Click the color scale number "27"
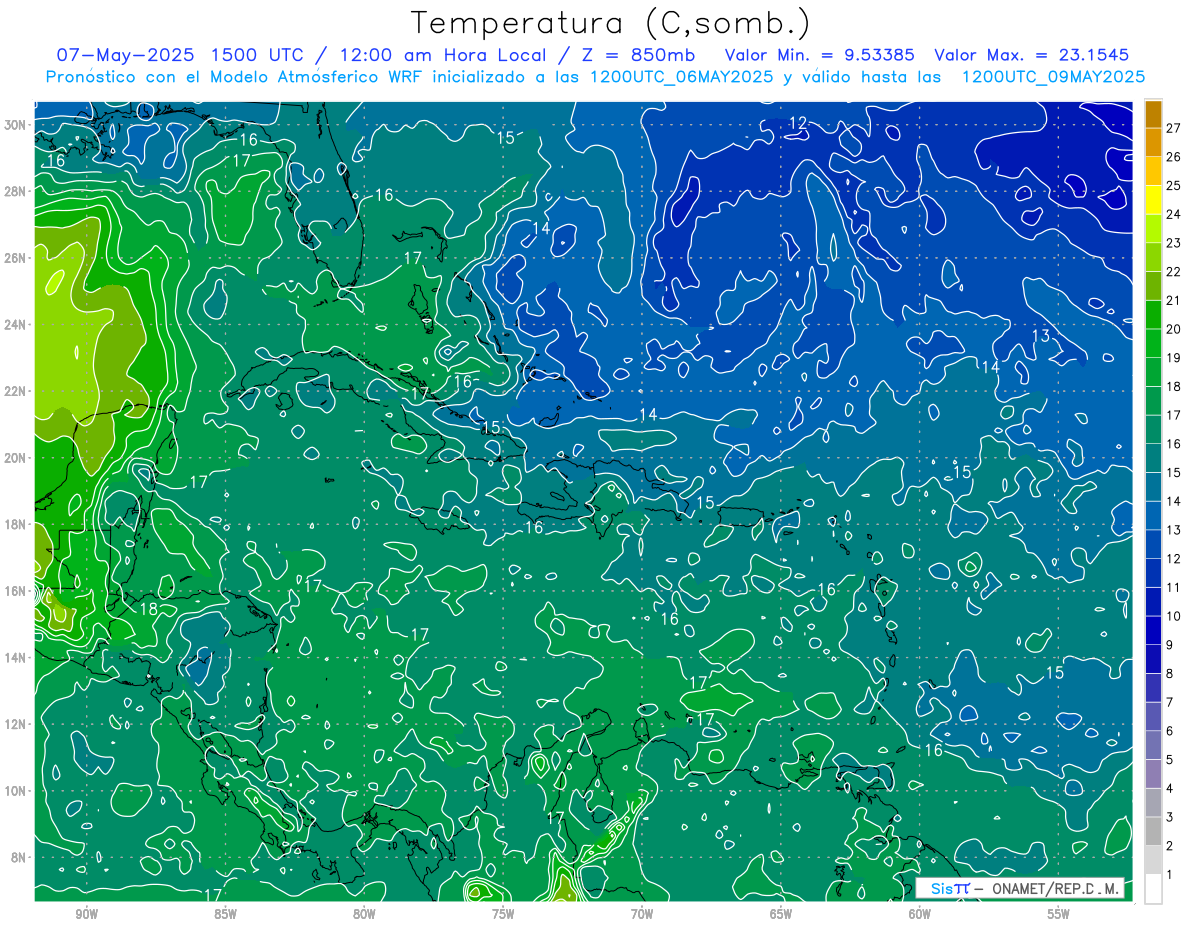The image size is (1200, 927). [1174, 128]
